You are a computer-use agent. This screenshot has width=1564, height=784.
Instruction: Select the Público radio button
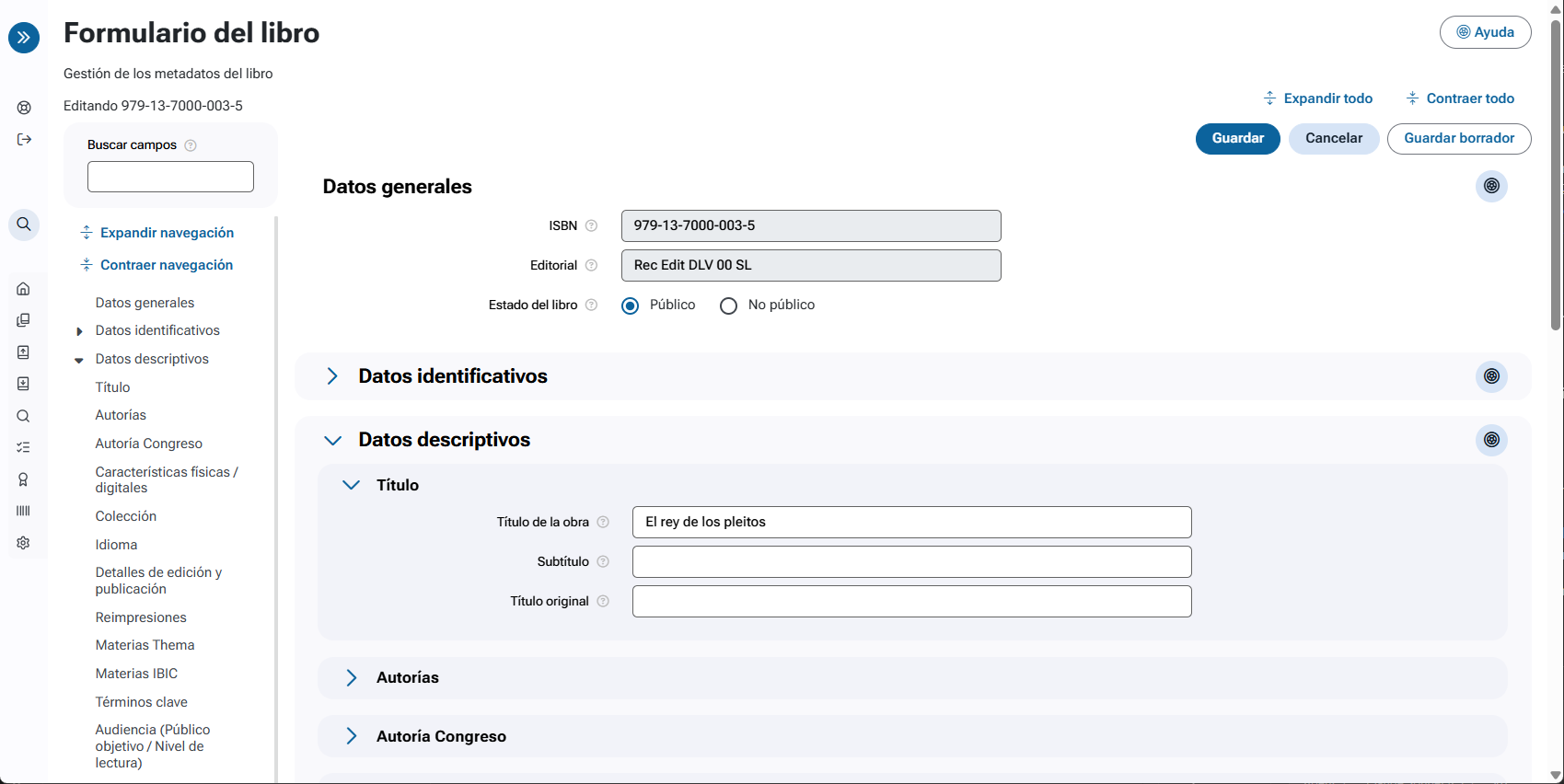click(x=631, y=306)
